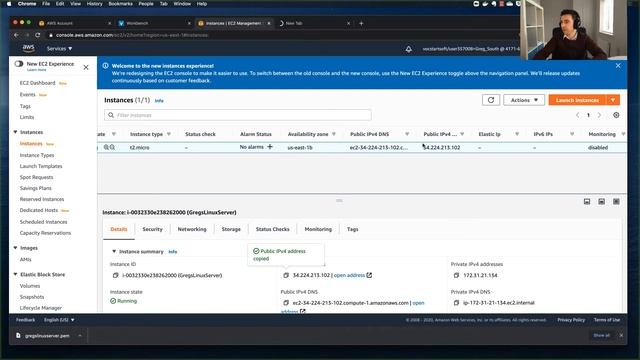Image resolution: width=640 pixels, height=360 pixels.
Task: Set details panel to half-height layout
Action: 602,202
